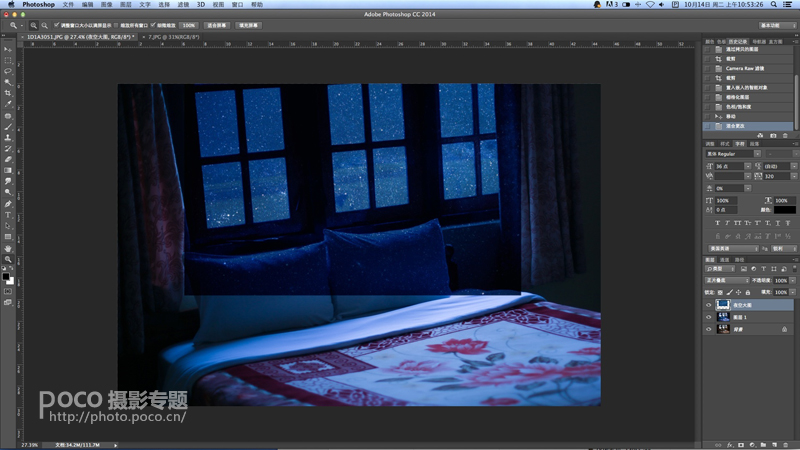
Task: Open the Apple menu
Action: [10, 4]
